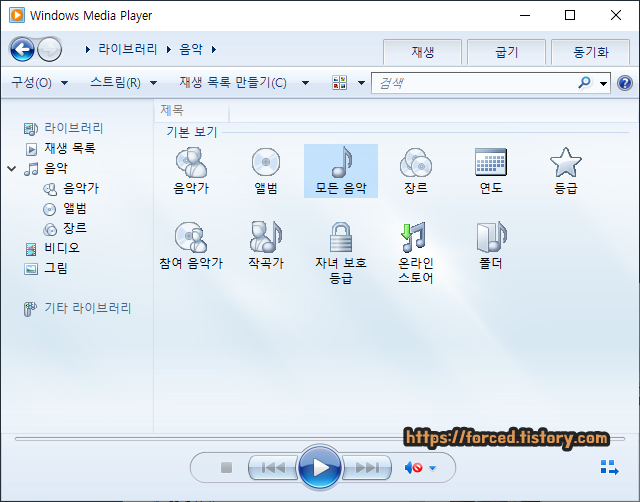Screen dimensions: 640x502
Task: Open the 등급 (Rating) star icon
Action: tap(566, 171)
